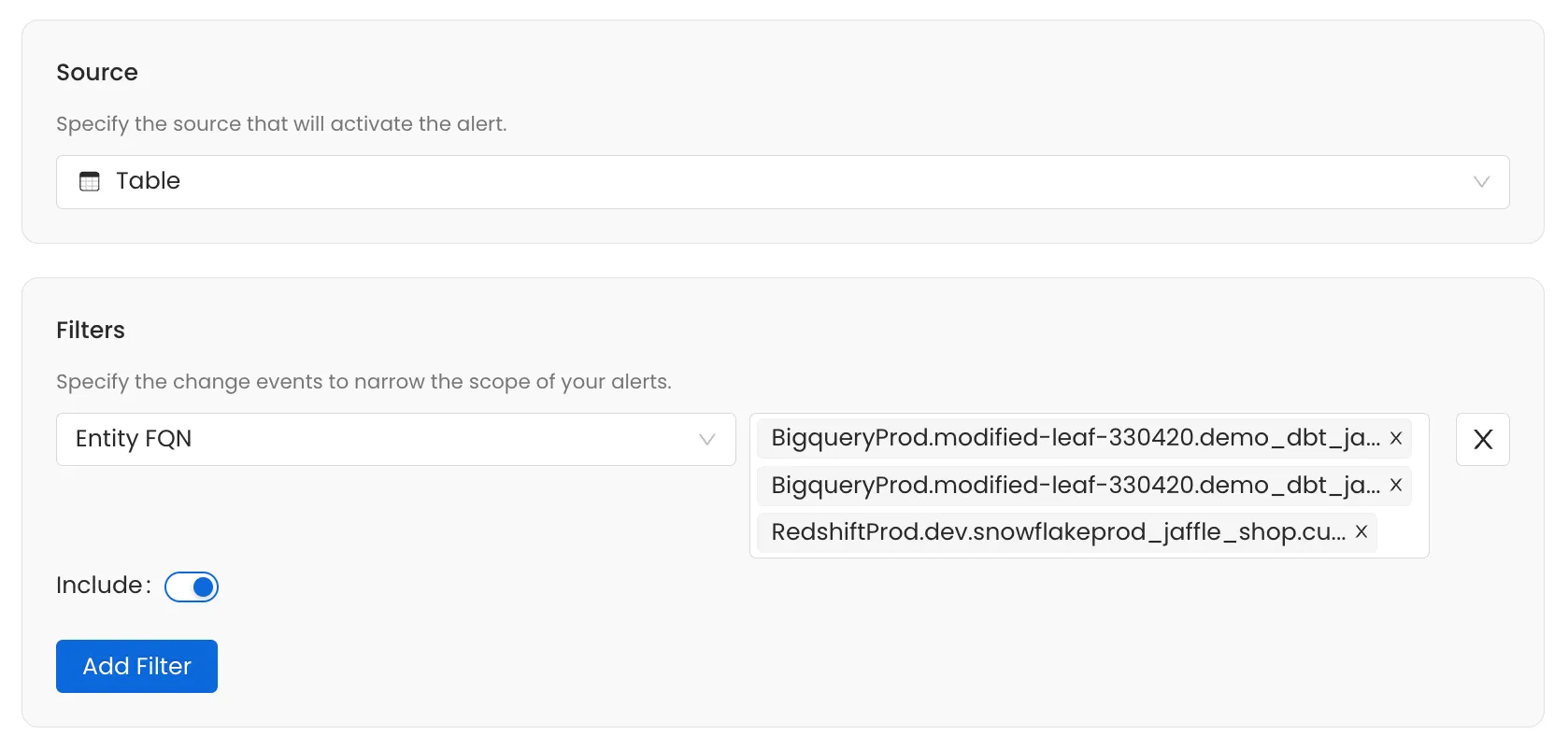Click the Filters section heading
1568x749 pixels.
tap(91, 331)
